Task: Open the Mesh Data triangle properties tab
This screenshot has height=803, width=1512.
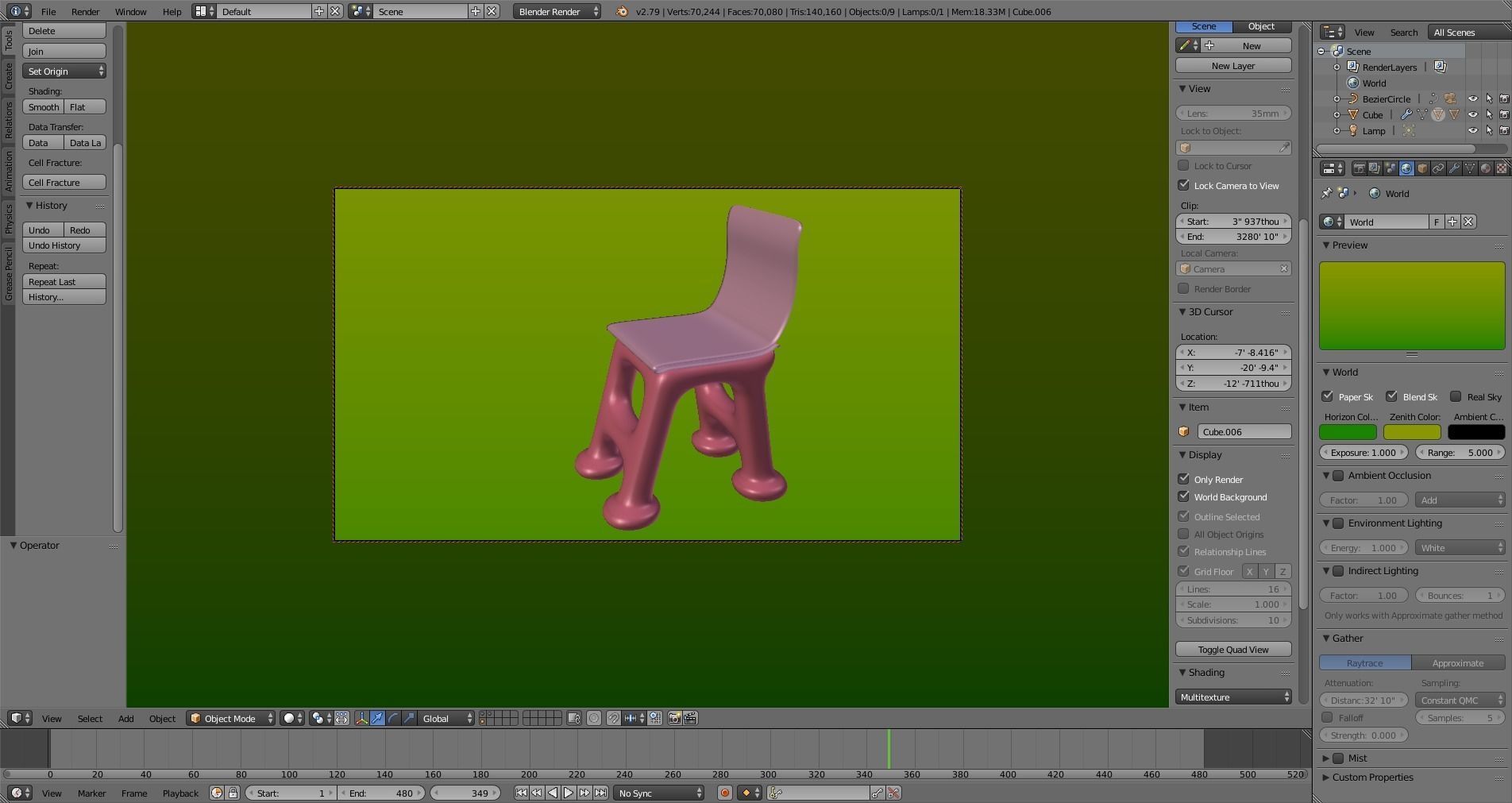Action: coord(1470,168)
